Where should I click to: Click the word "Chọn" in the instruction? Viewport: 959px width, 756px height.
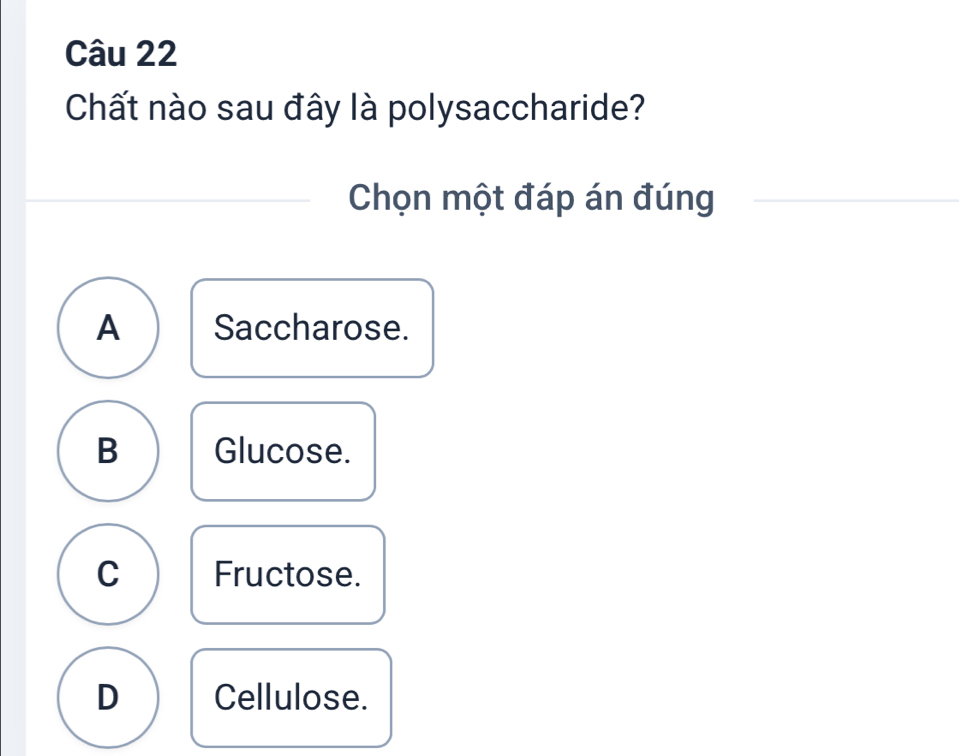coord(388,199)
